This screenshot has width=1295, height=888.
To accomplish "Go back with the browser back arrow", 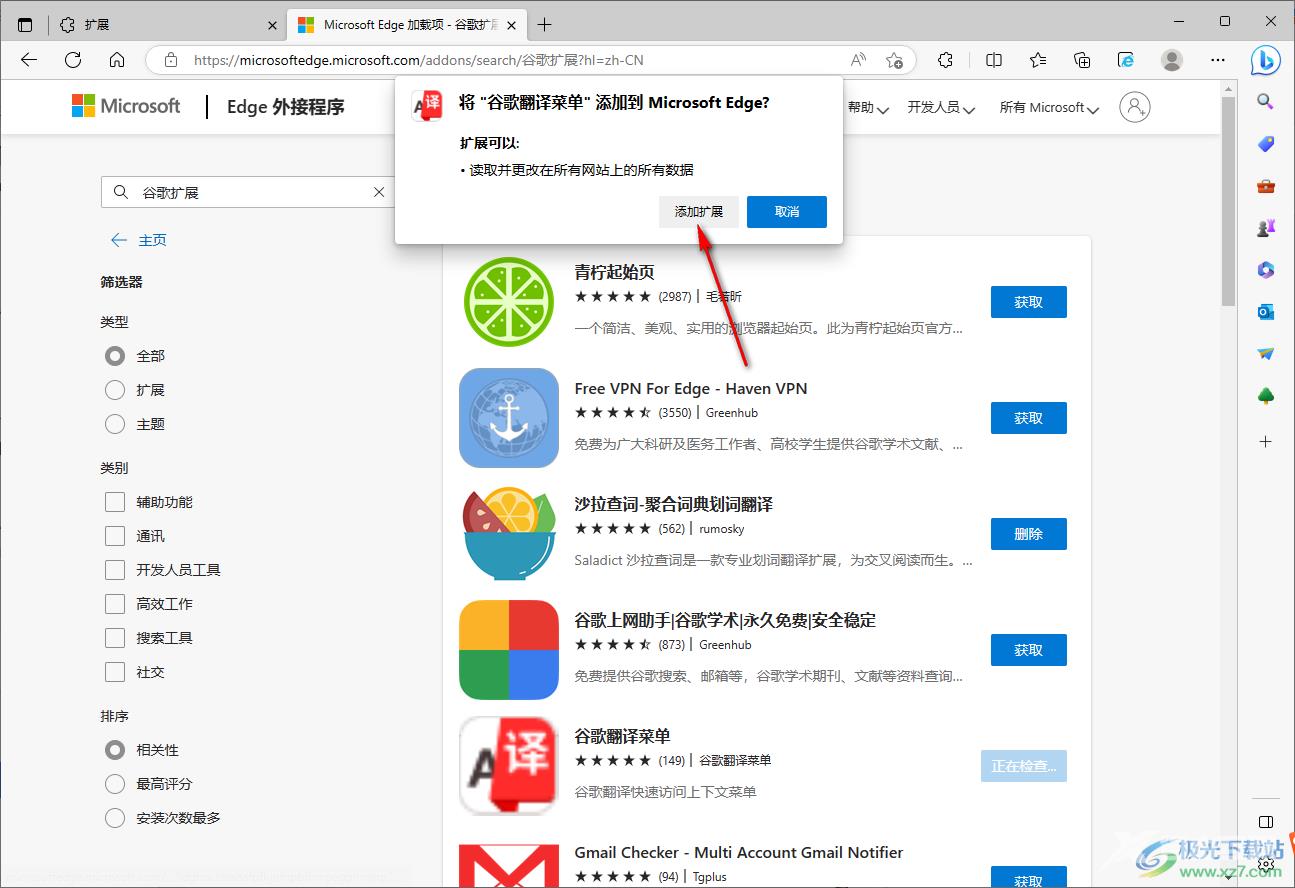I will [29, 60].
